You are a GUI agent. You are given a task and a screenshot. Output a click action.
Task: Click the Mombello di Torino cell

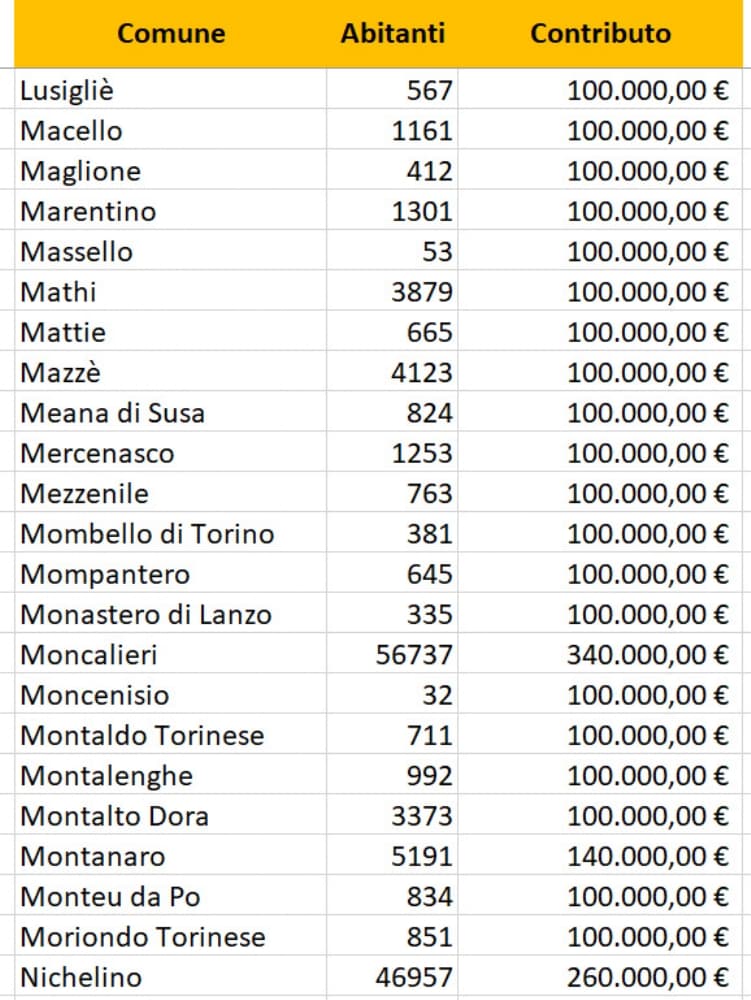147,534
